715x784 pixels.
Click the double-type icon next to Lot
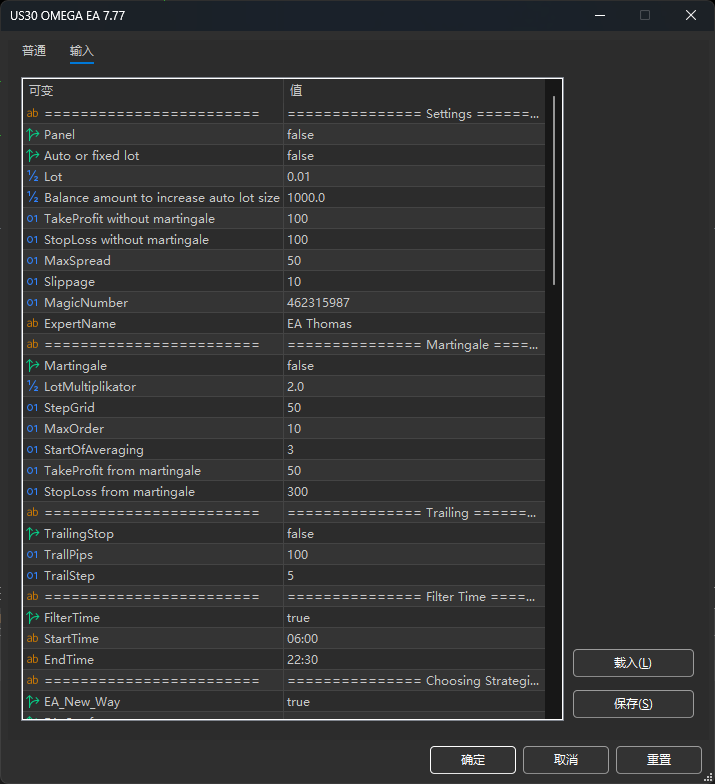click(33, 177)
